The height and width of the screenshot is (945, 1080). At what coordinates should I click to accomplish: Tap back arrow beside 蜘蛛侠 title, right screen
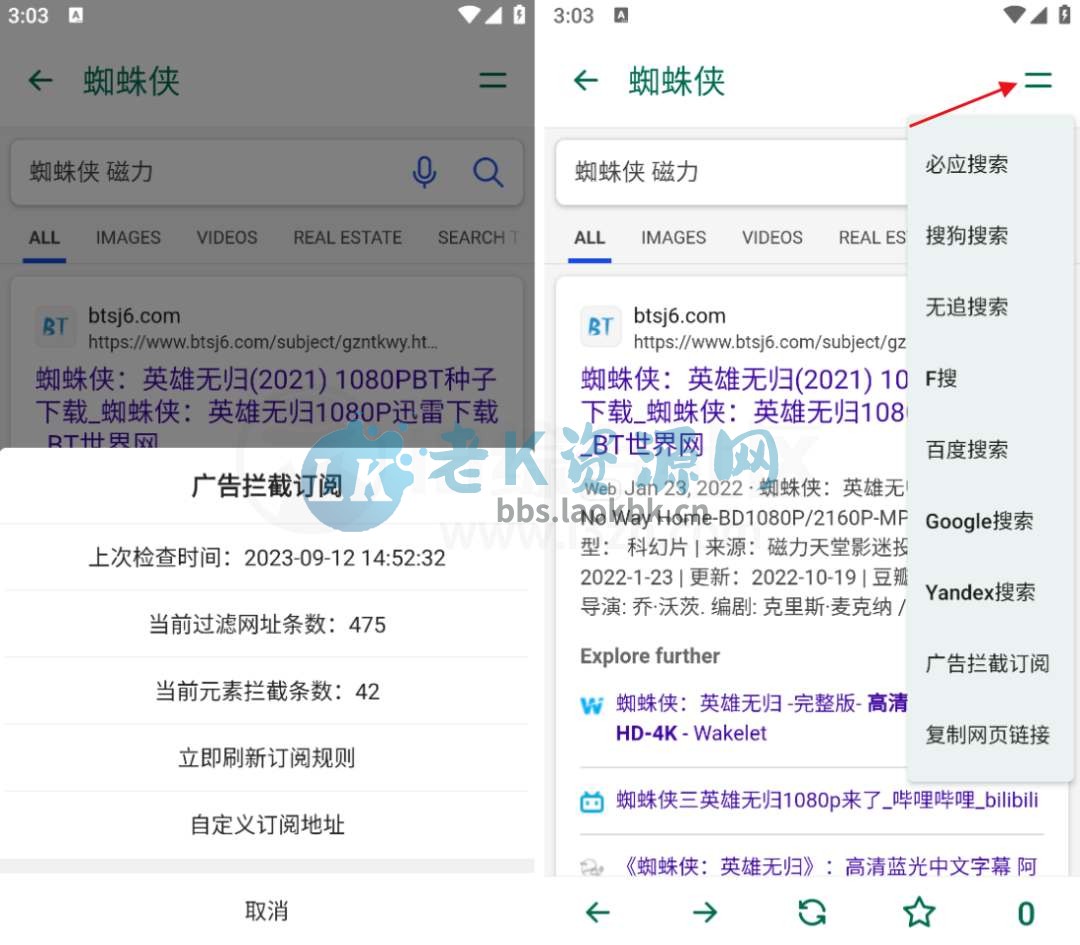[x=586, y=81]
